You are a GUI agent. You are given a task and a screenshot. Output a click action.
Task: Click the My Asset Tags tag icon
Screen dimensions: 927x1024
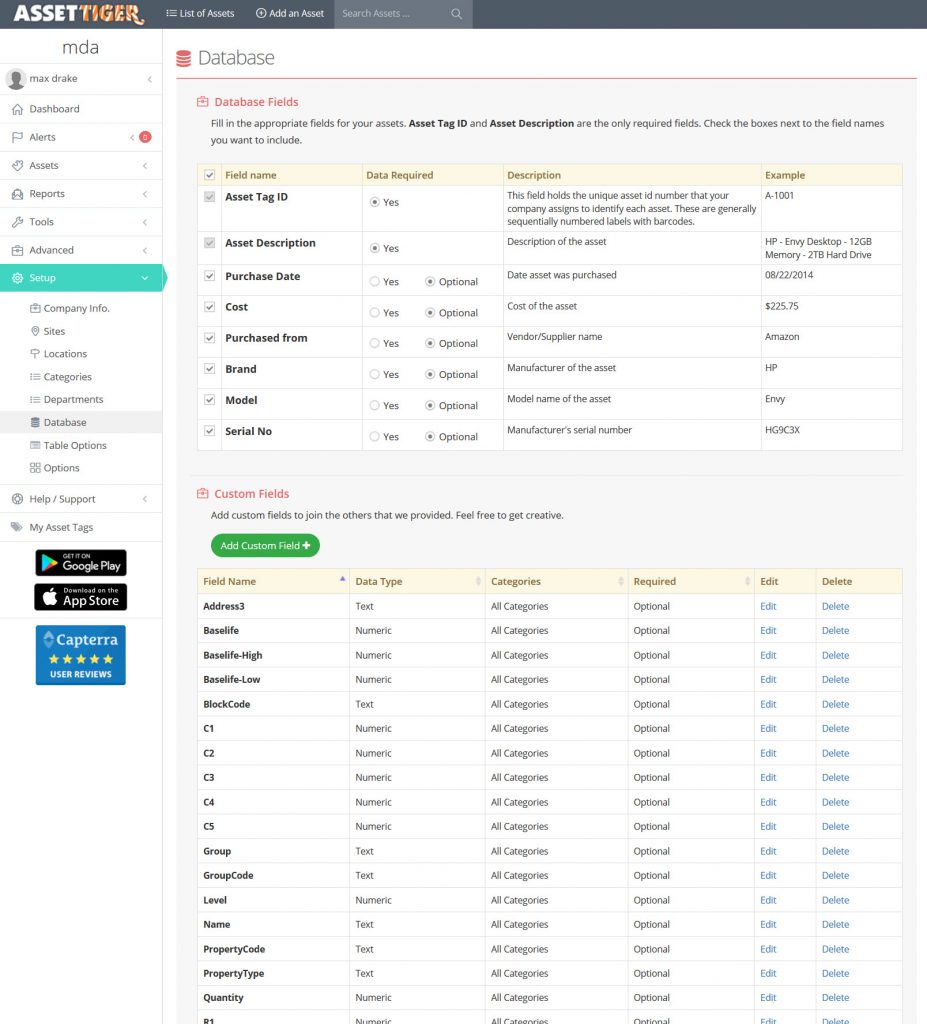(x=17, y=527)
